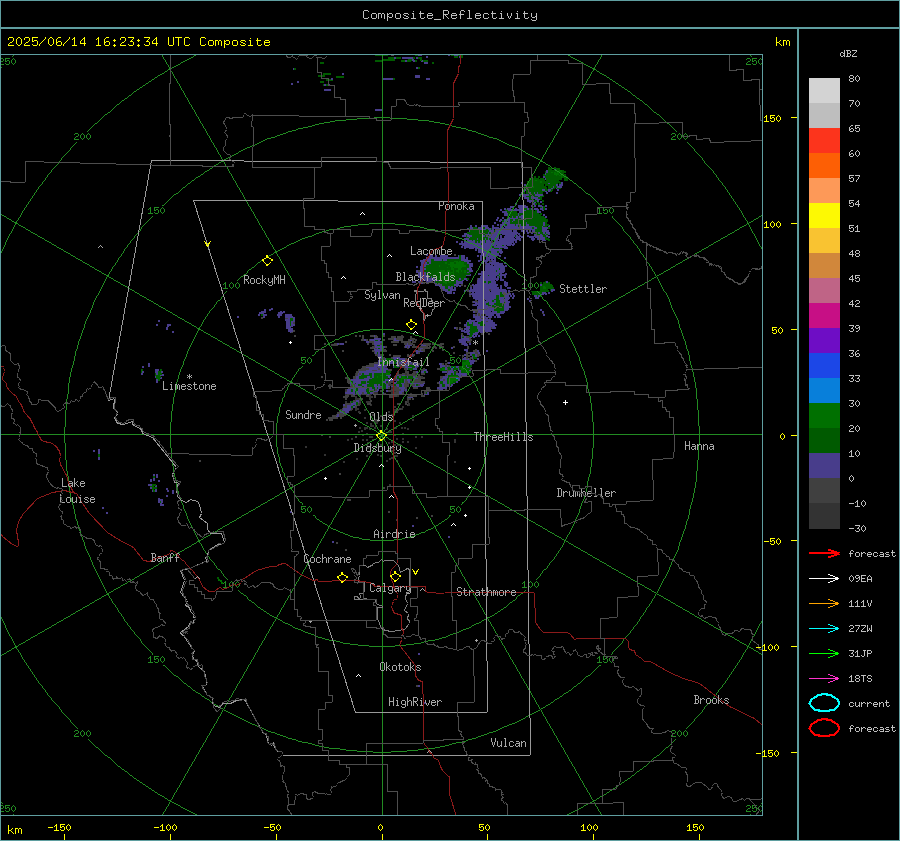Click the Ponoka town label
Viewport: 900px width, 841px height.
456,206
